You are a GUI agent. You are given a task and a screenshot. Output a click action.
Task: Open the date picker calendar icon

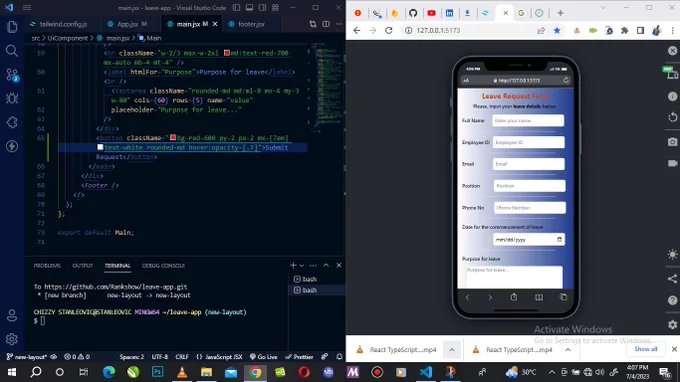pos(559,239)
